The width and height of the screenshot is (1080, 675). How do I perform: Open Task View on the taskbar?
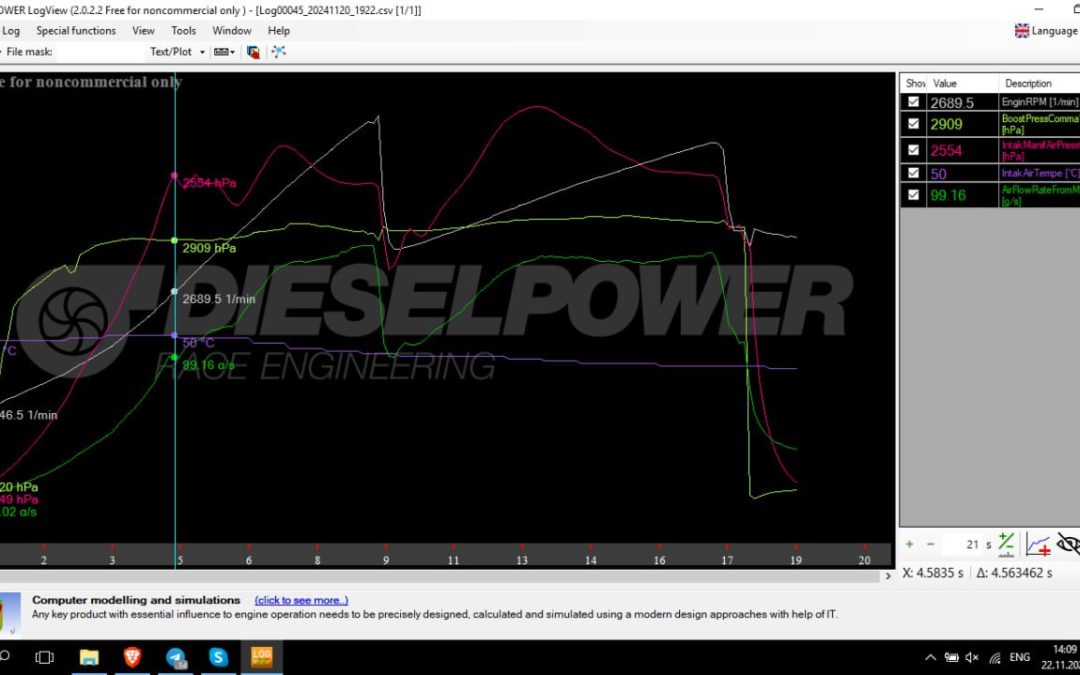45,657
